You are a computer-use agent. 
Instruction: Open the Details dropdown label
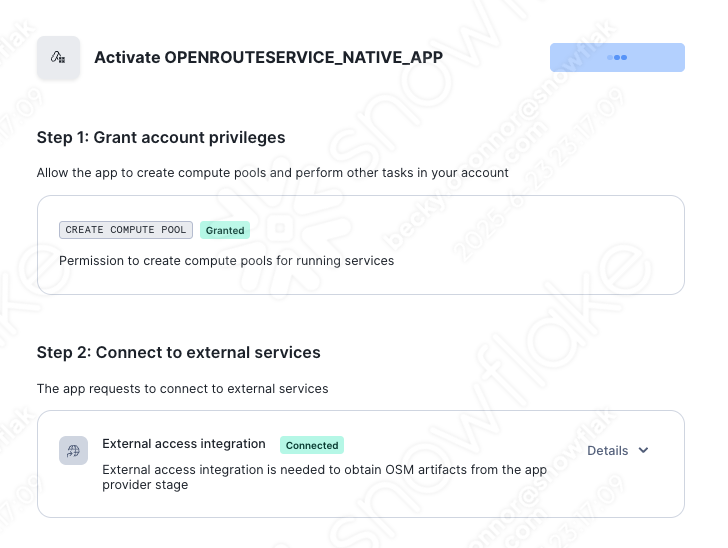tap(607, 450)
